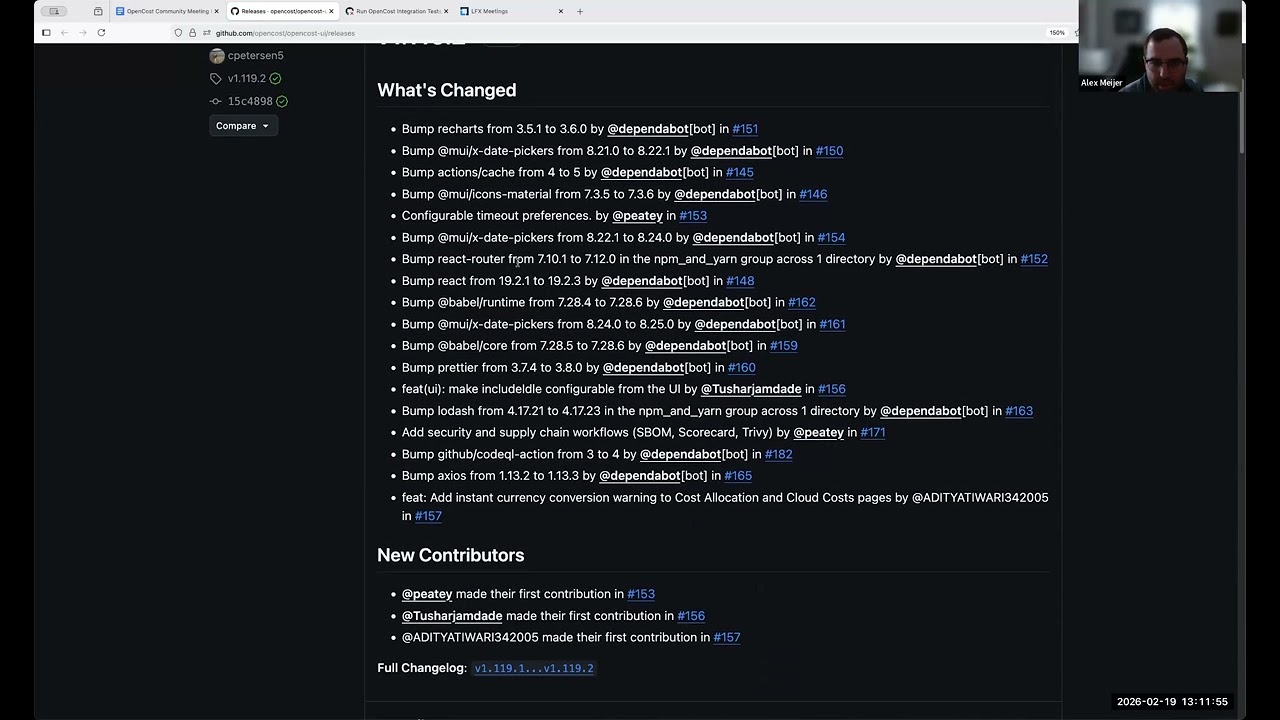Open pull request #165 link
The image size is (1280, 720).
coord(738,476)
